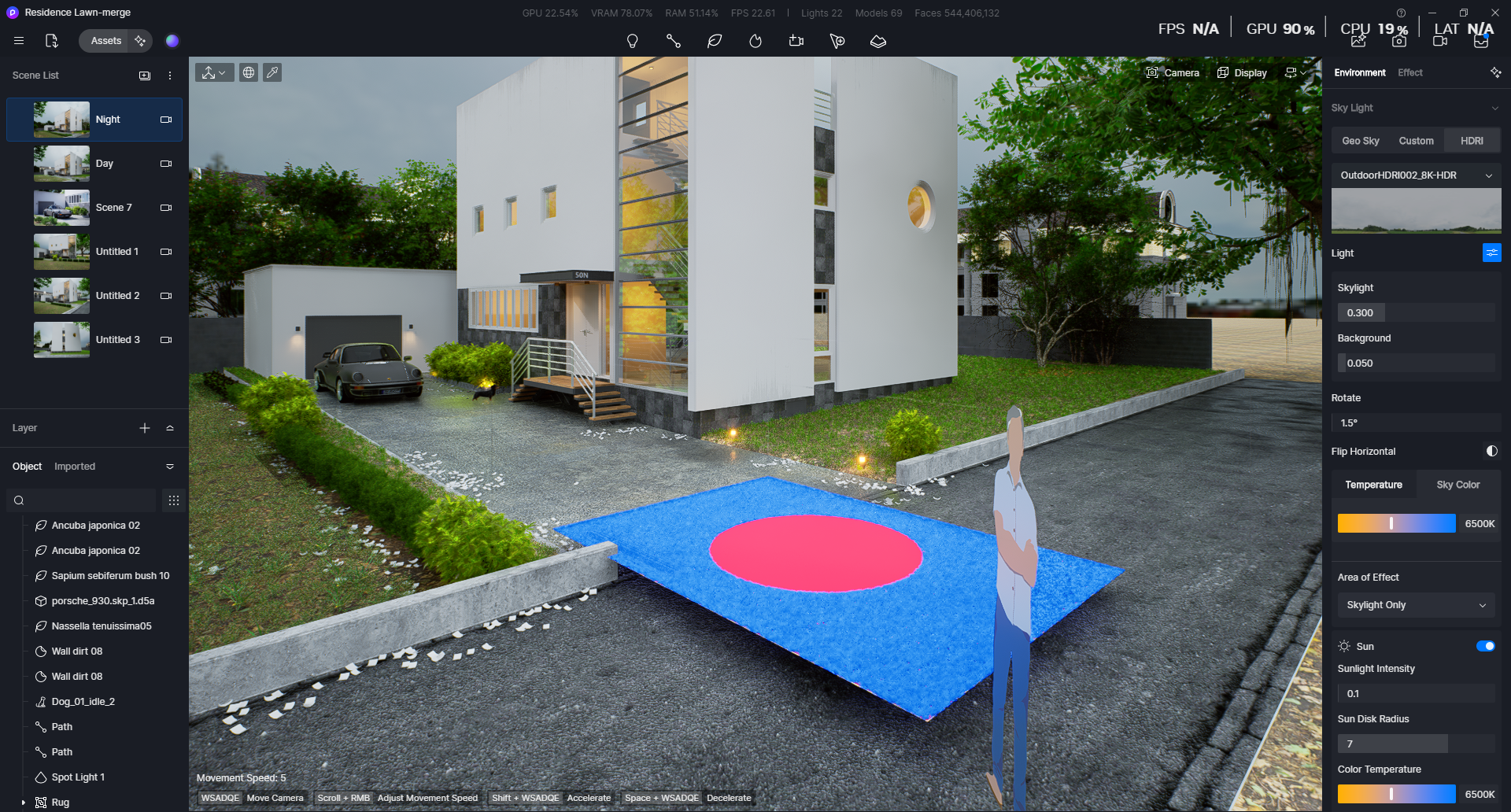Open the hamburger main menu
The image size is (1511, 812).
click(19, 41)
